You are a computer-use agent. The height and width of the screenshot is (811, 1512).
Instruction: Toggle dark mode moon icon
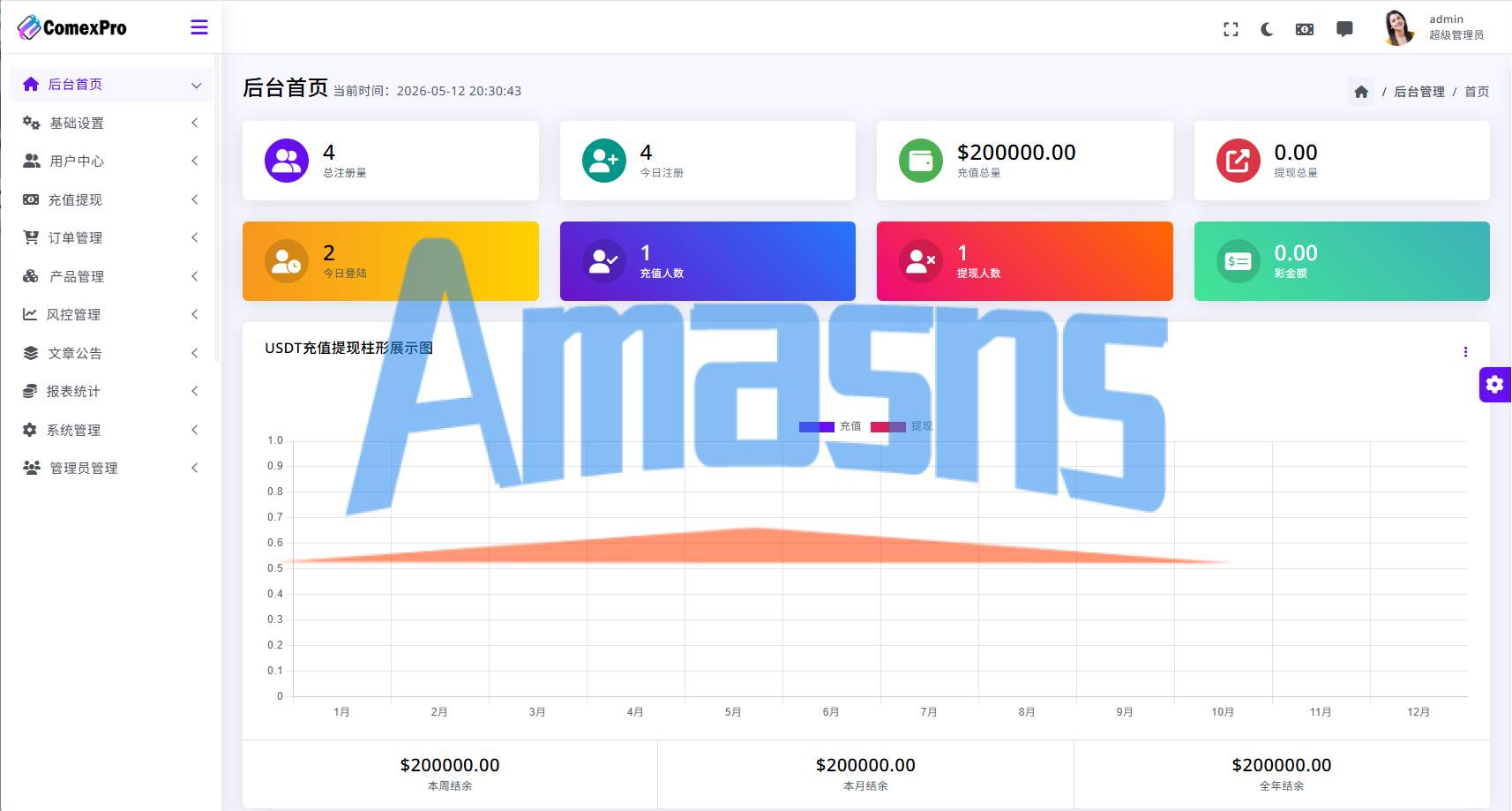tap(1267, 29)
